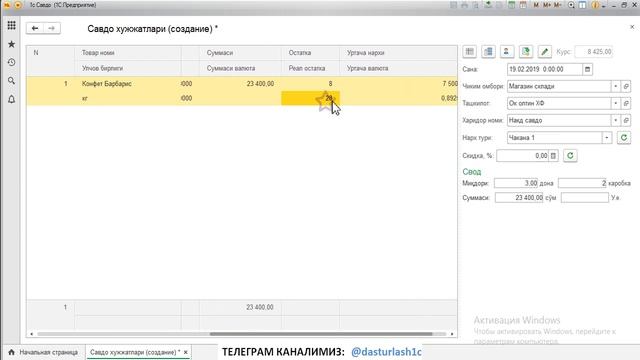This screenshot has height=360, width=640.
Task: Select the кг unit cell
Action: click(x=128, y=98)
